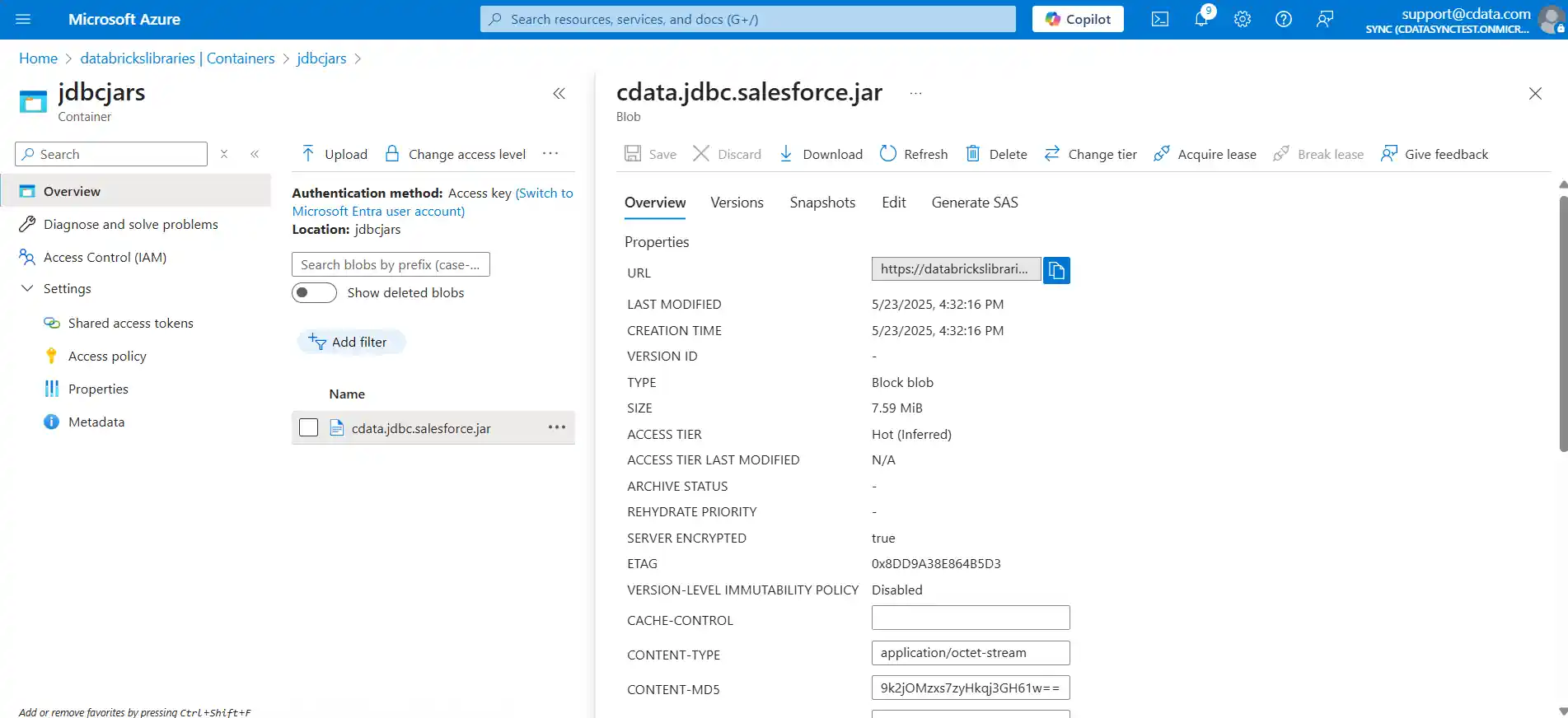This screenshot has width=1568, height=718.
Task: Click the Upload icon in container toolbar
Action: tap(308, 154)
